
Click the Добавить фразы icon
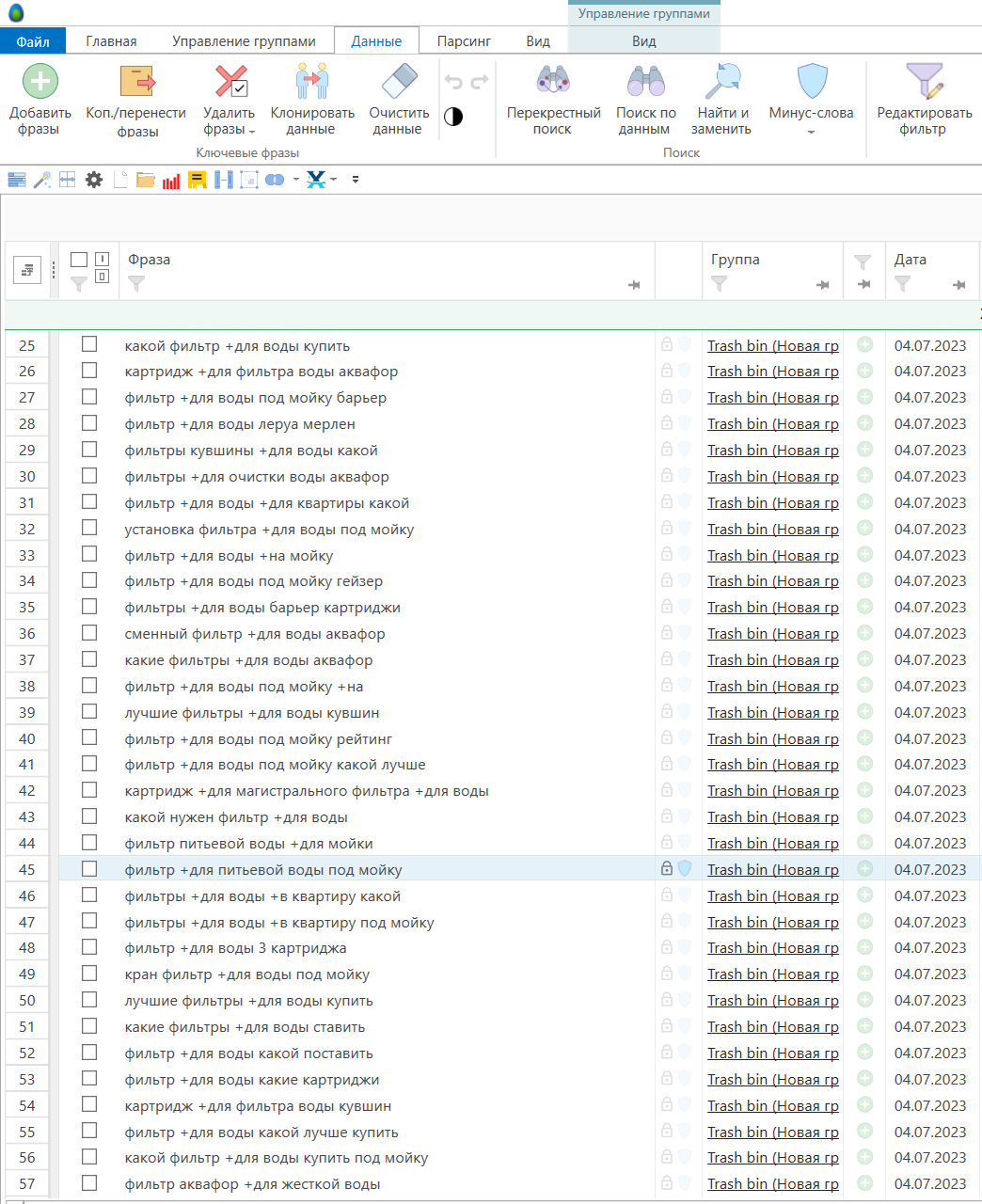(40, 83)
